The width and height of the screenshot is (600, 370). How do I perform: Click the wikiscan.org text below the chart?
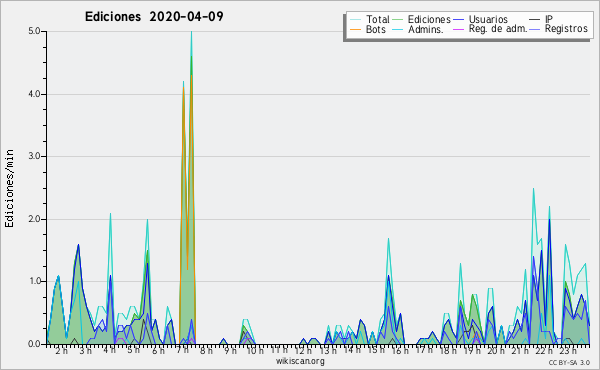[300, 361]
